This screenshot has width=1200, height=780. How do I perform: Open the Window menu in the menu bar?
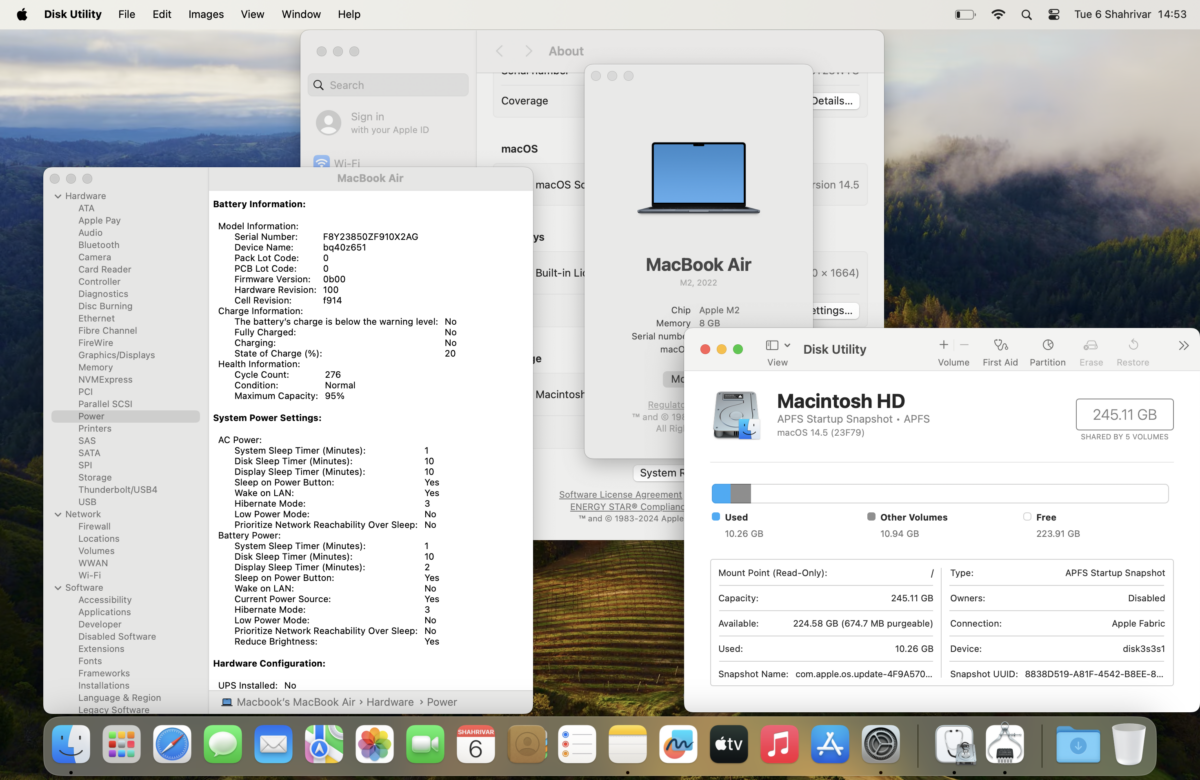301,15
